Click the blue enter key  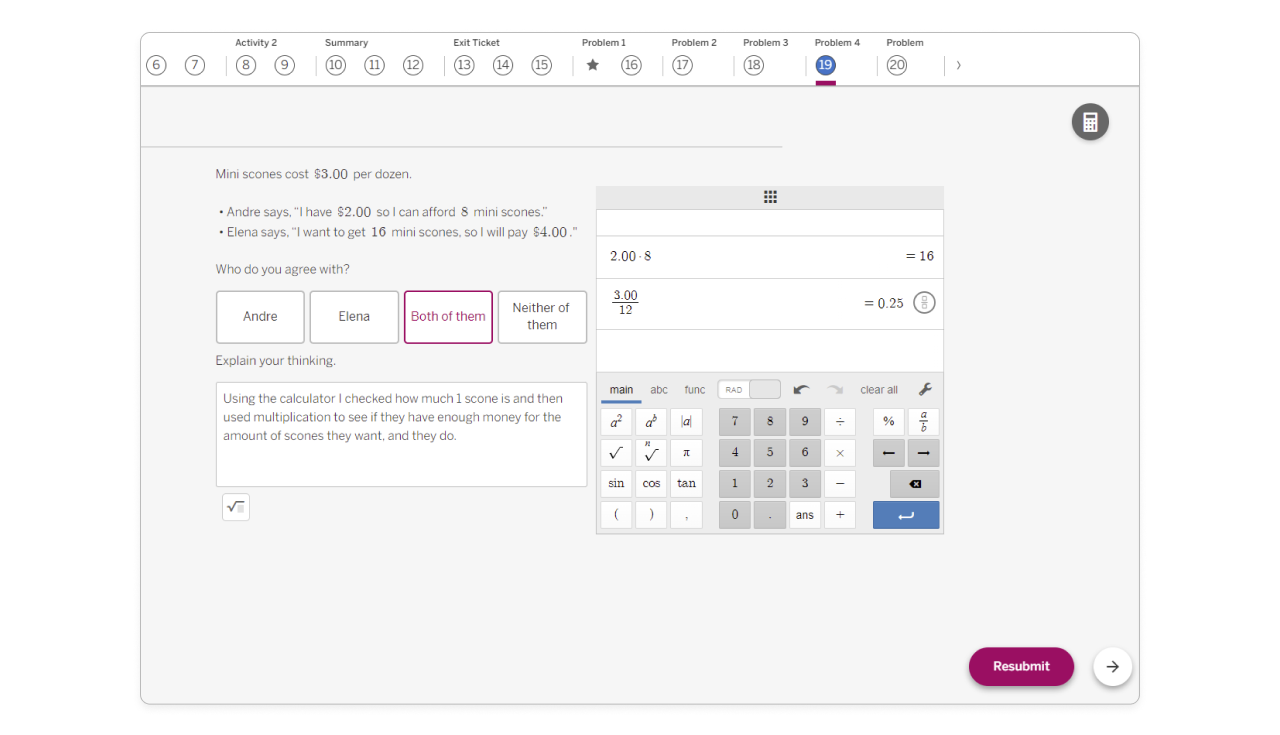pos(905,515)
